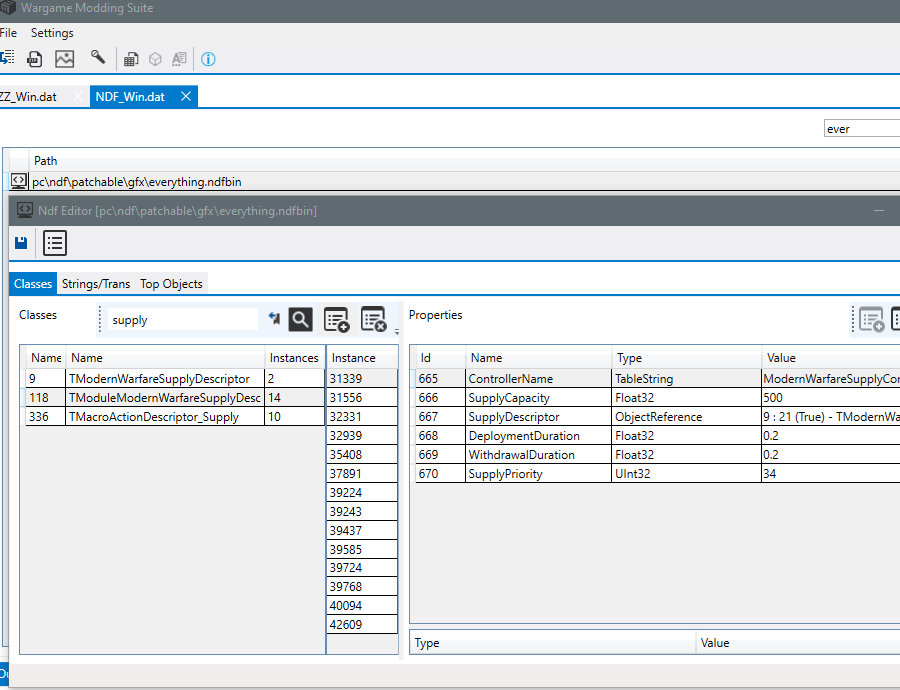The width and height of the screenshot is (900, 690).
Task: Open the image viewer toolbar icon
Action: tap(64, 59)
